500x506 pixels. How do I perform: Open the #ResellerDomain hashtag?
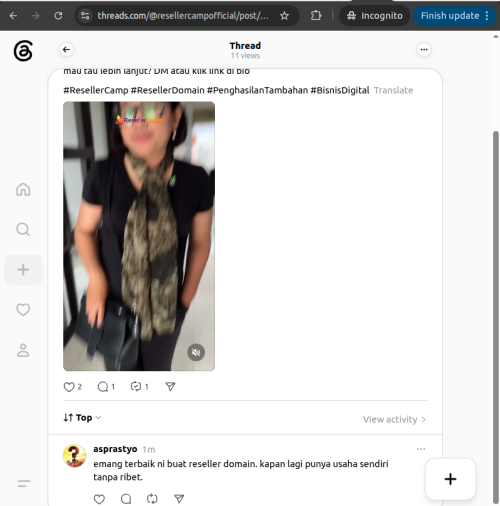pyautogui.click(x=167, y=90)
